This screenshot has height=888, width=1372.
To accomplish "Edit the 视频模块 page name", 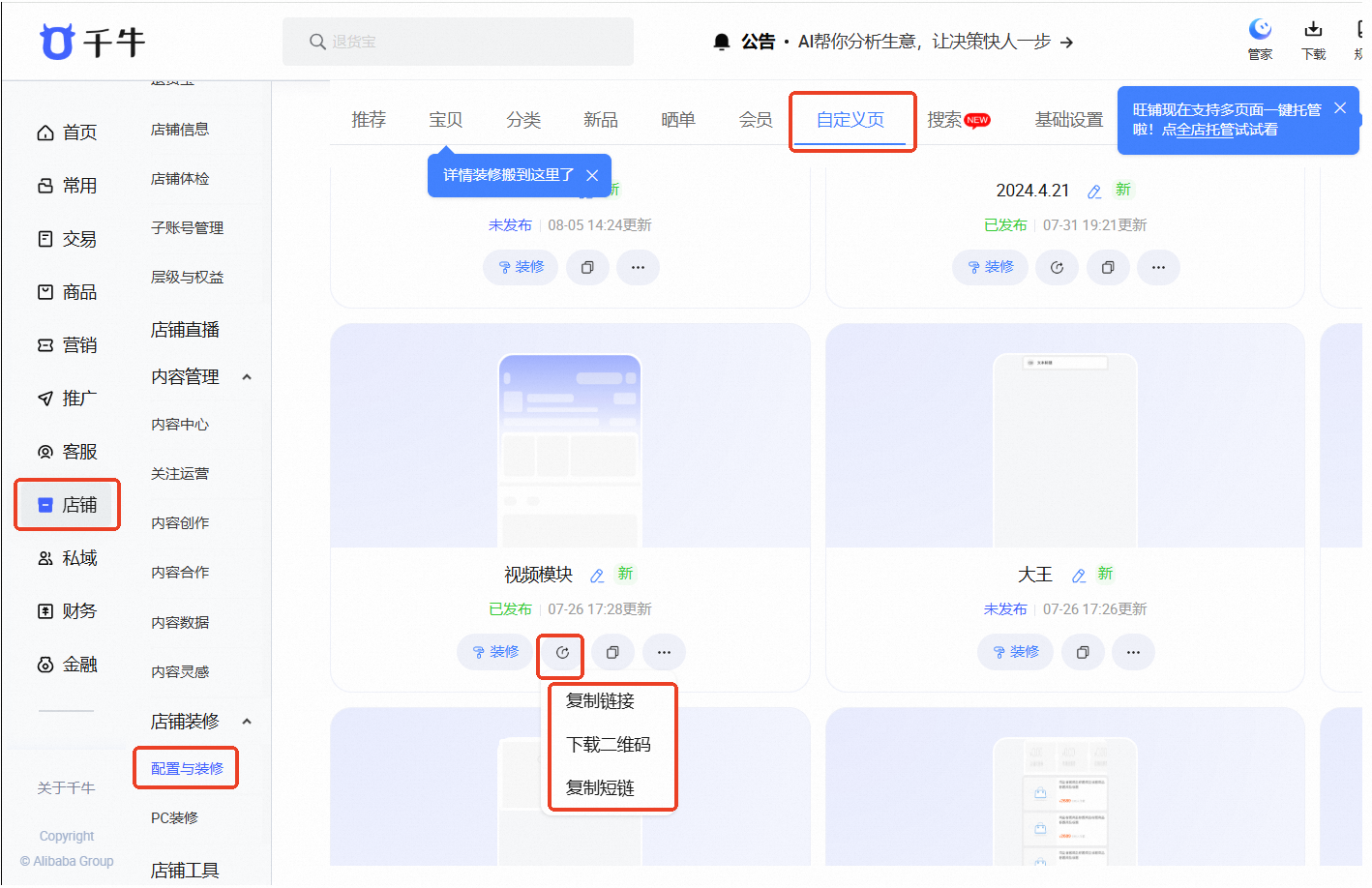I will 597,576.
